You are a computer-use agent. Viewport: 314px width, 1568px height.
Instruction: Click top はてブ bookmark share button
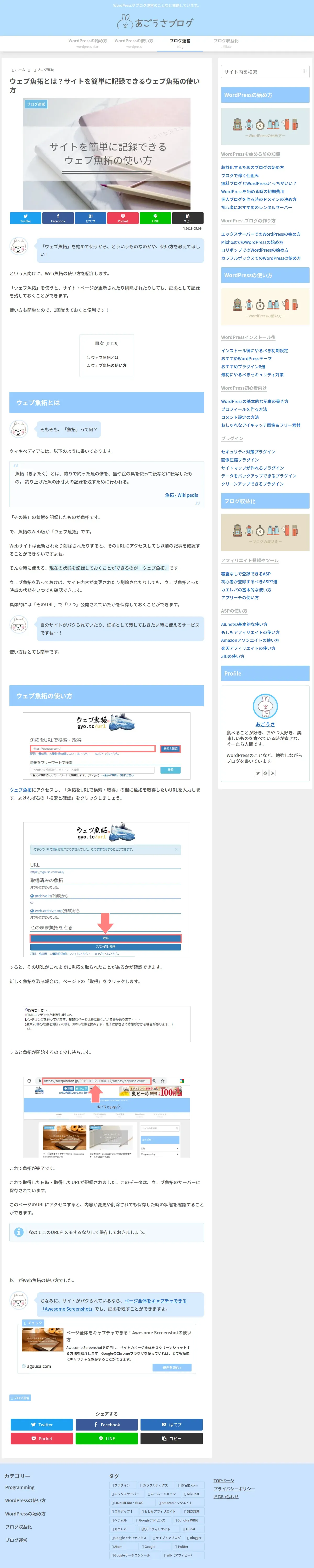point(90,218)
